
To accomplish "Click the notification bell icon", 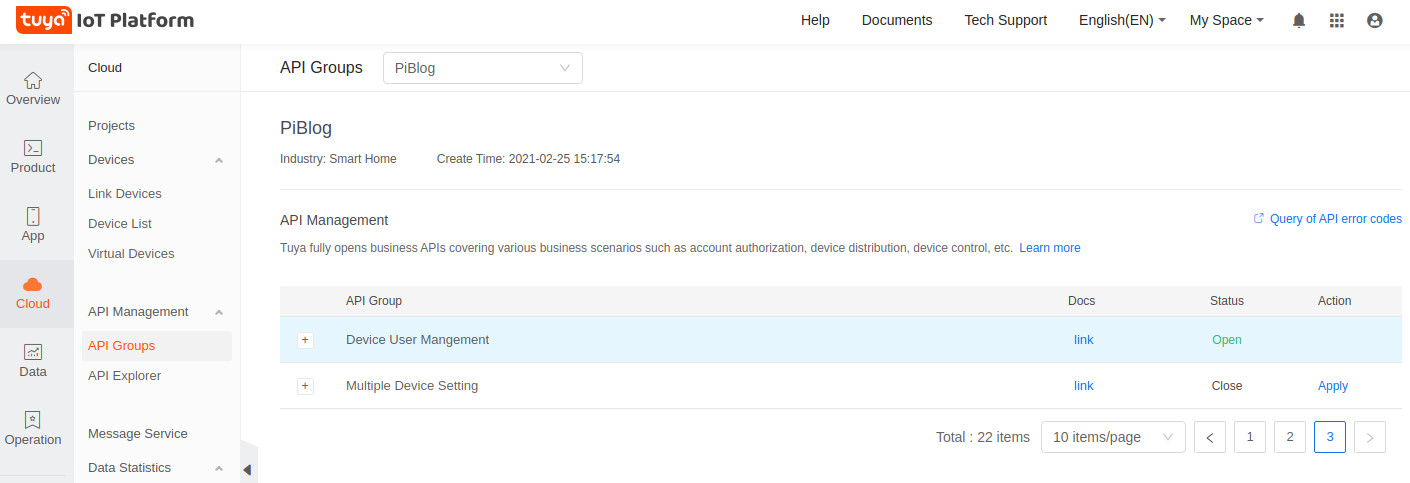I will pyautogui.click(x=1299, y=20).
